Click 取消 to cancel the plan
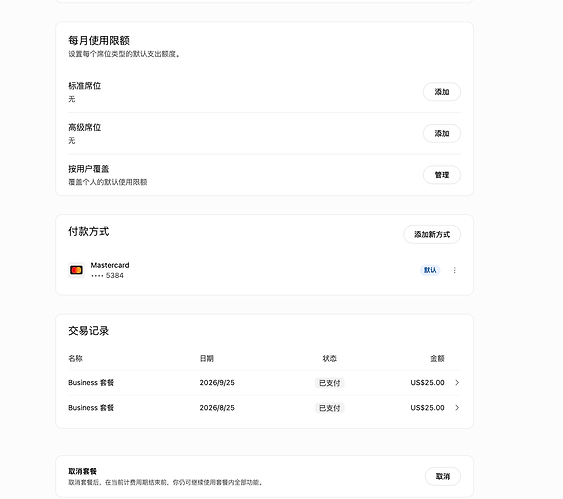Screen dimensions: 563x499 tap(443, 476)
